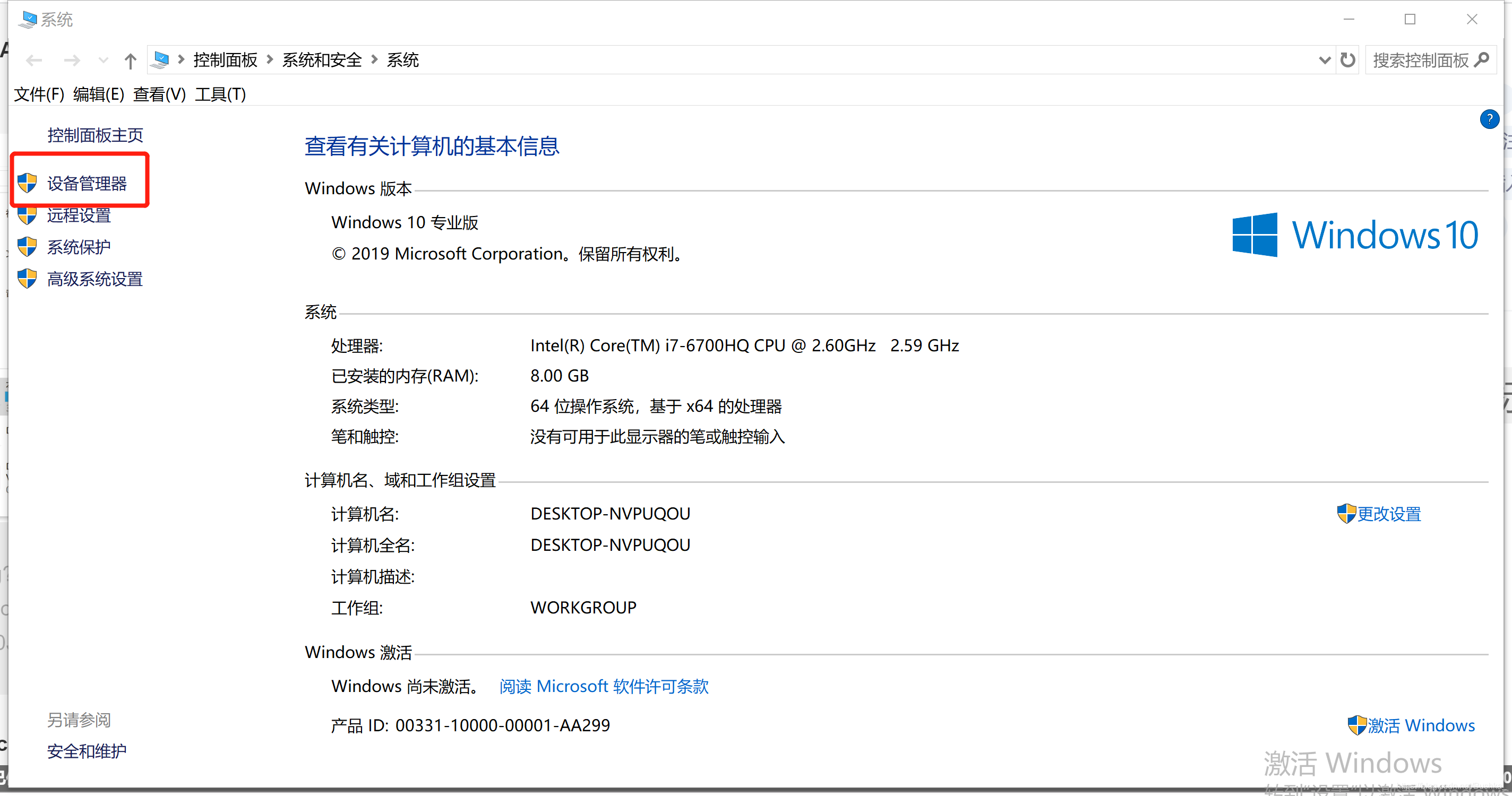This screenshot has height=796, width=1512.
Task: Click the shield icon beside 系统保护
Action: click(x=27, y=247)
